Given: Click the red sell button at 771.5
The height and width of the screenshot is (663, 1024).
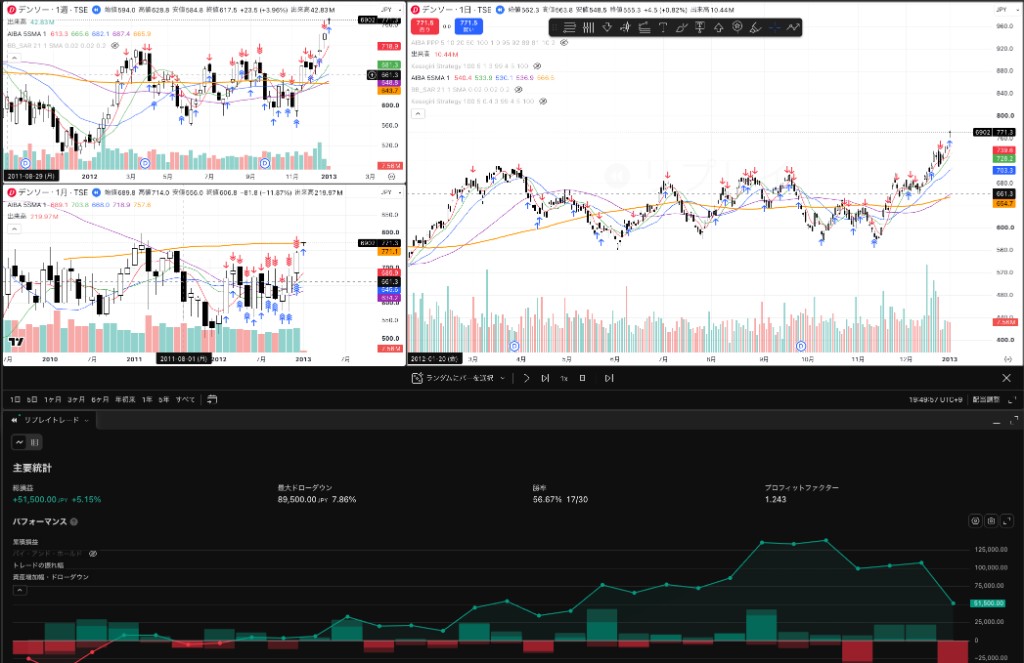Looking at the screenshot, I should tap(424, 26).
